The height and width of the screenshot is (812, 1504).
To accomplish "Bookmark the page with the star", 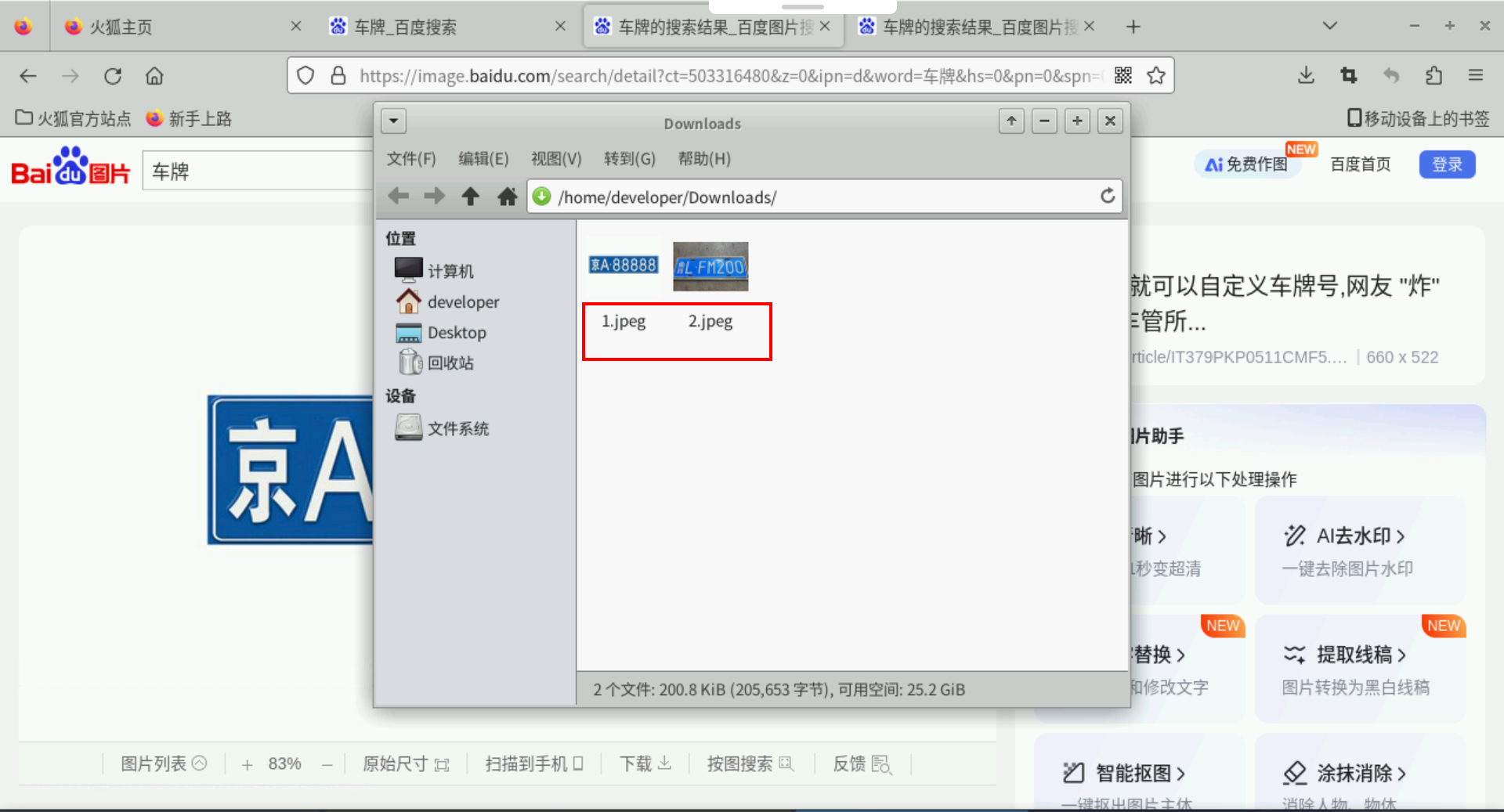I will [x=1156, y=76].
